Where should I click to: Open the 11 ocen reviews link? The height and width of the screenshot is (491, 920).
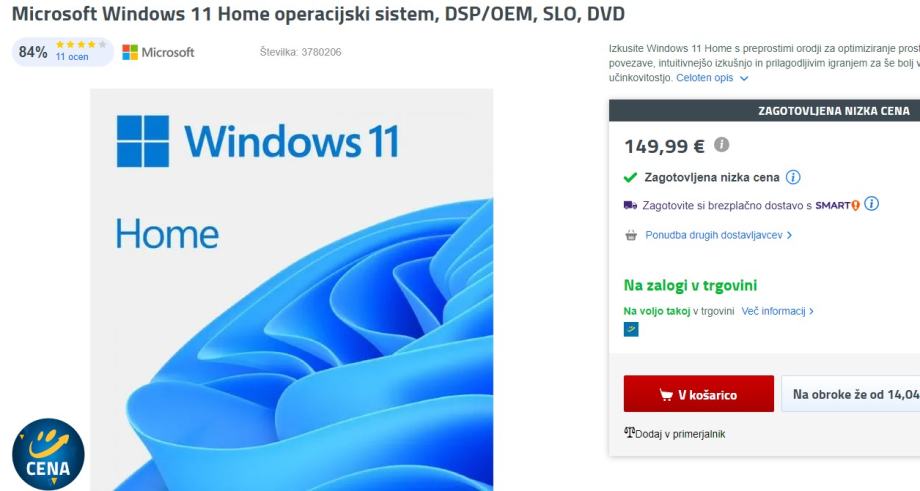[72, 57]
